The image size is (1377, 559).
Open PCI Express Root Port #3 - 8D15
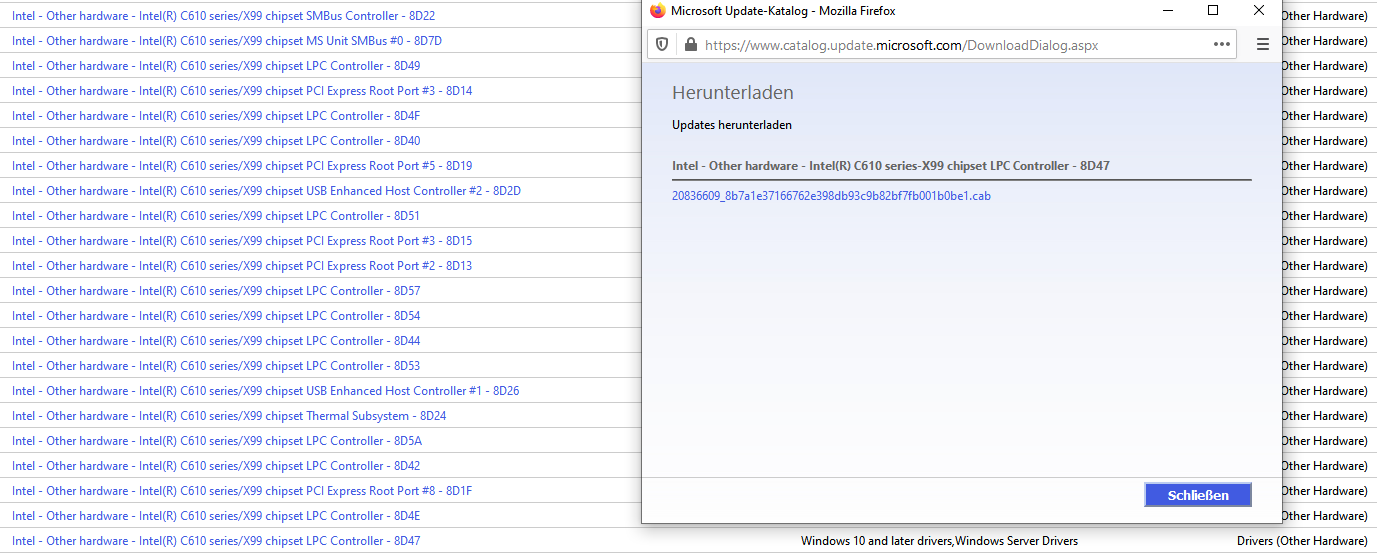point(242,241)
